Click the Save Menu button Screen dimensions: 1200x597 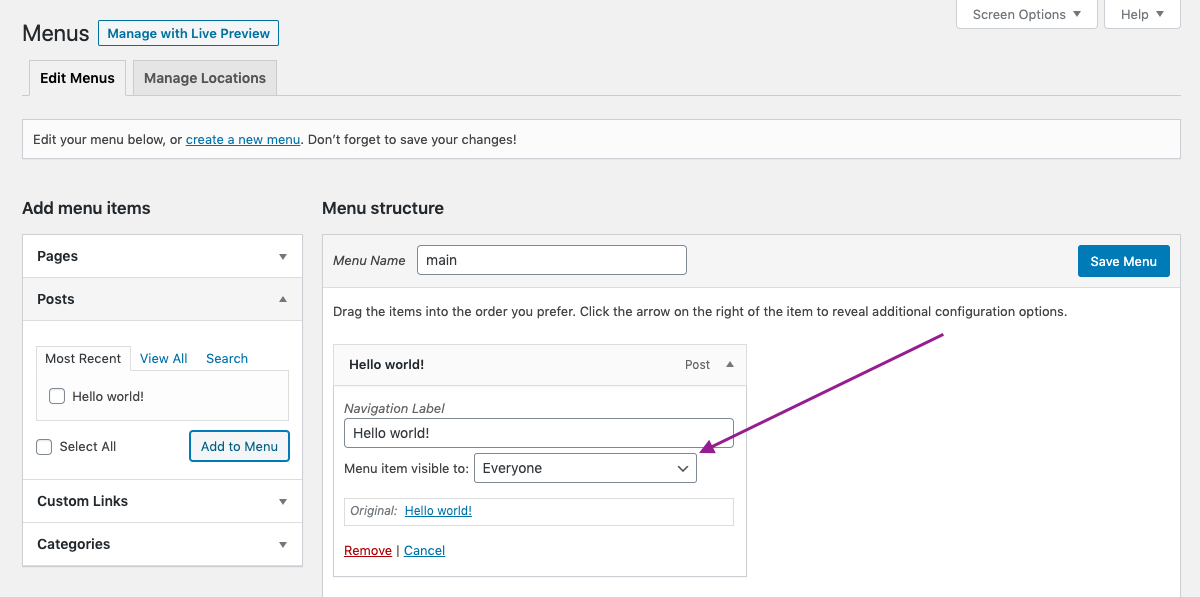(1123, 261)
